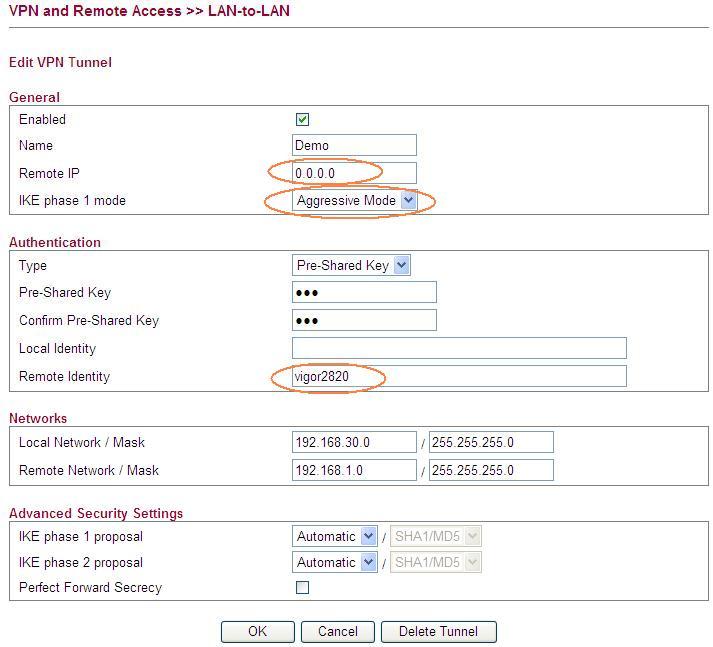Image resolution: width=713 pixels, height=647 pixels.
Task: Click the Remote Network mask field
Action: pyautogui.click(x=491, y=470)
